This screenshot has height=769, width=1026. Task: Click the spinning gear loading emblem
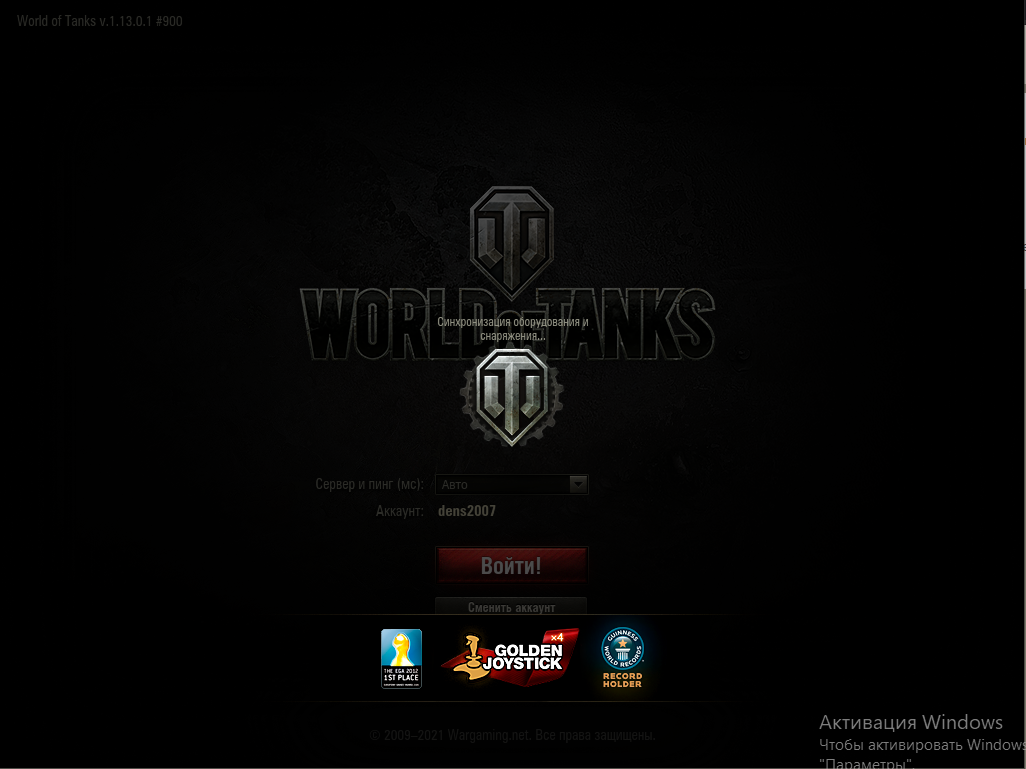point(512,397)
